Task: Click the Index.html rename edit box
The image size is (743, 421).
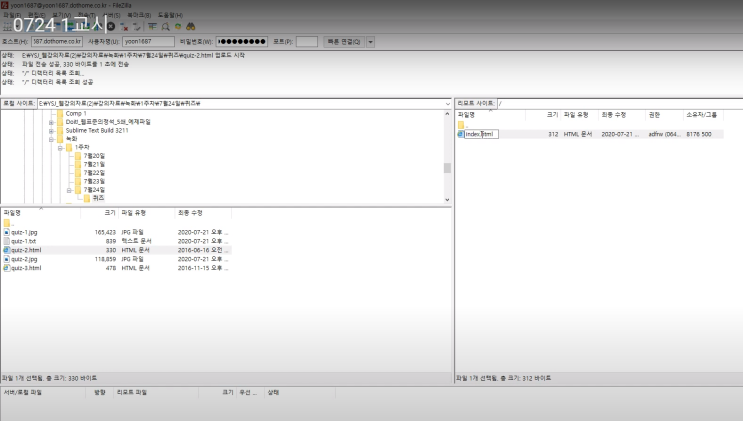Action: [481, 134]
